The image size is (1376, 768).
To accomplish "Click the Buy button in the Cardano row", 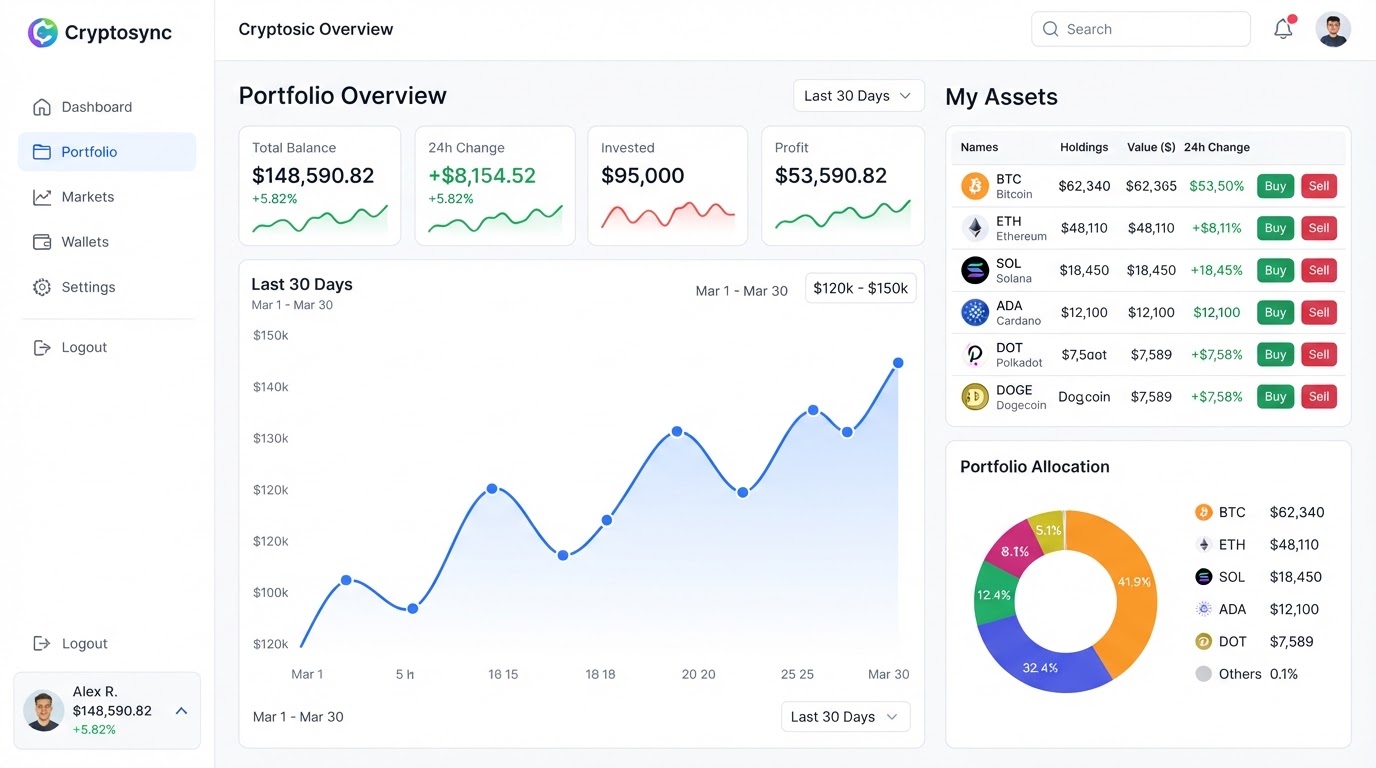I will coord(1275,312).
